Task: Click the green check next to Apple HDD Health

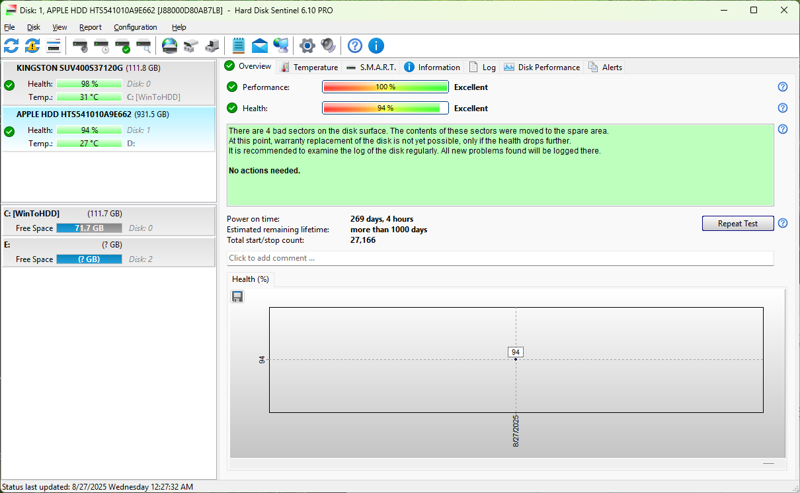Action: [9, 131]
